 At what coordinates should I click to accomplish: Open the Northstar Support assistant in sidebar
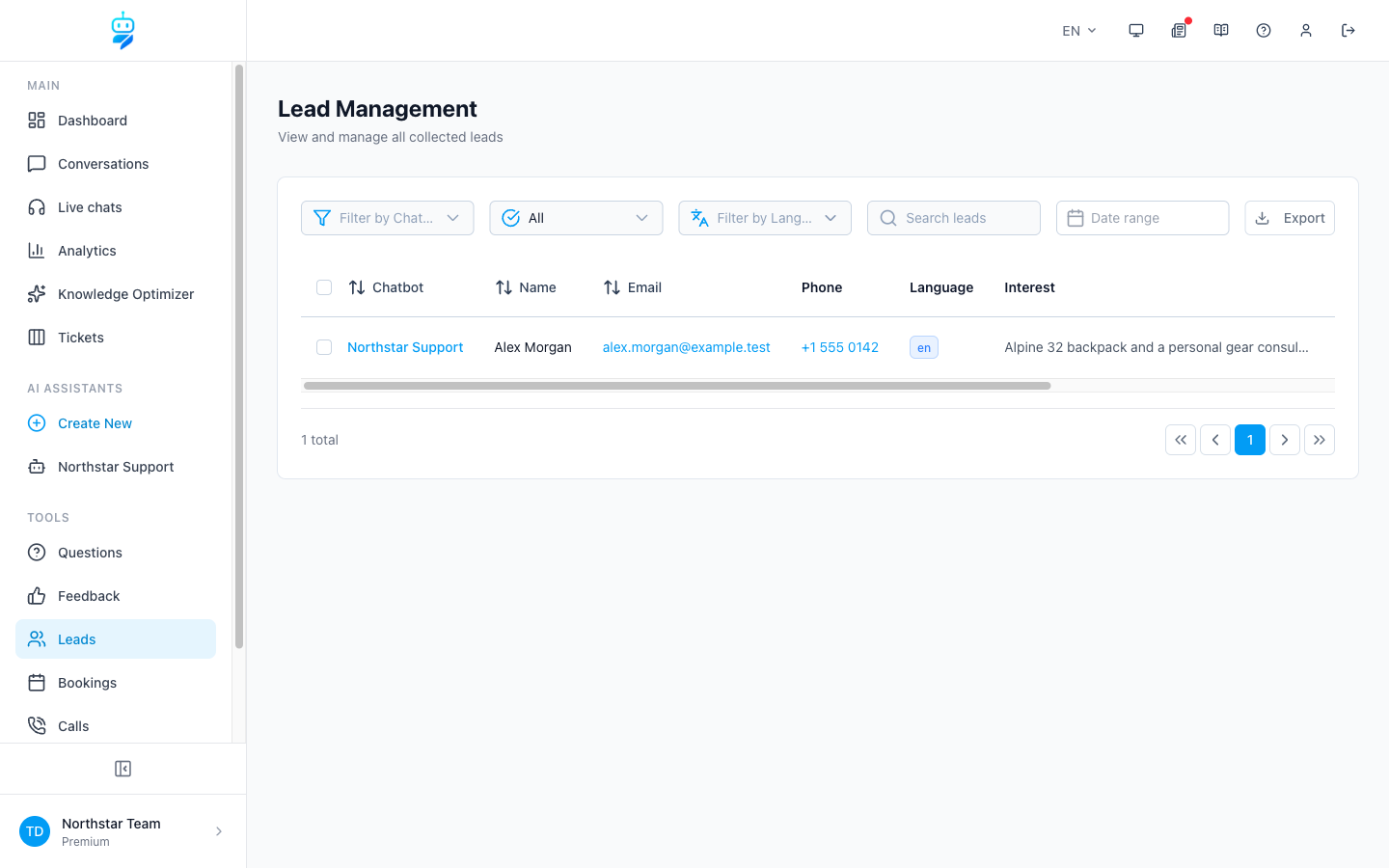tap(116, 467)
